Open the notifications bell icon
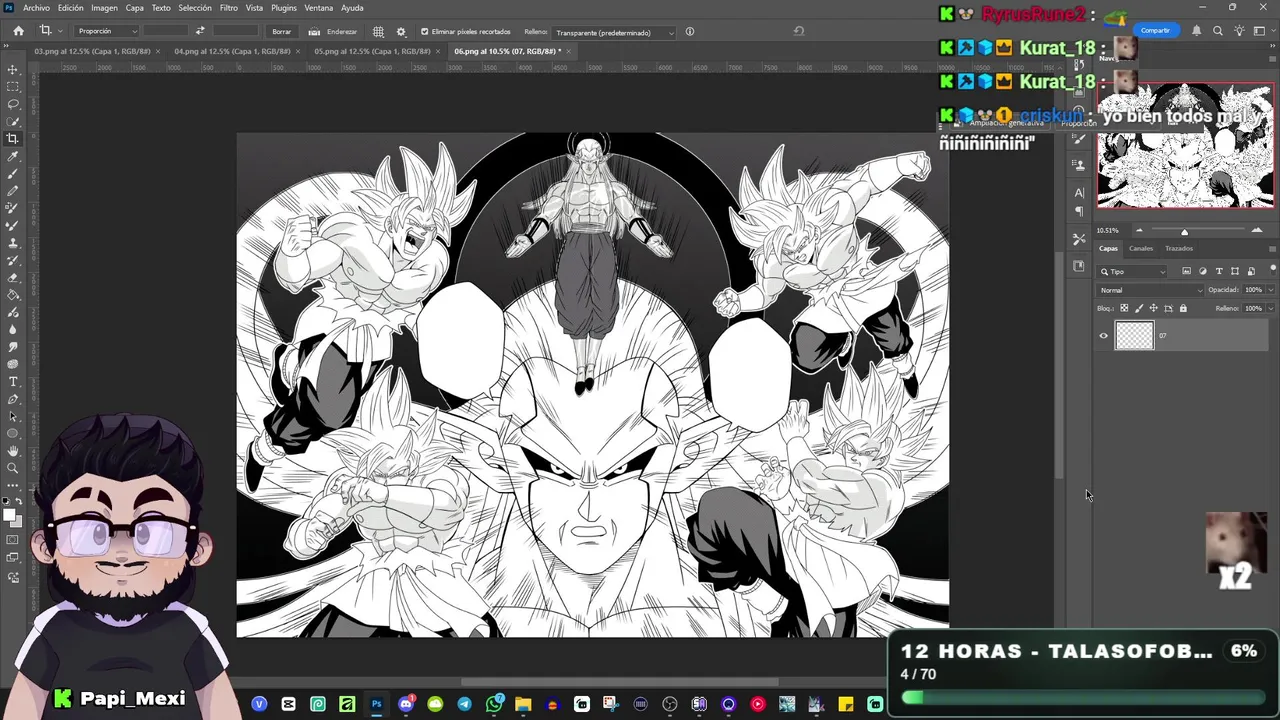Image resolution: width=1280 pixels, height=720 pixels. (1196, 31)
